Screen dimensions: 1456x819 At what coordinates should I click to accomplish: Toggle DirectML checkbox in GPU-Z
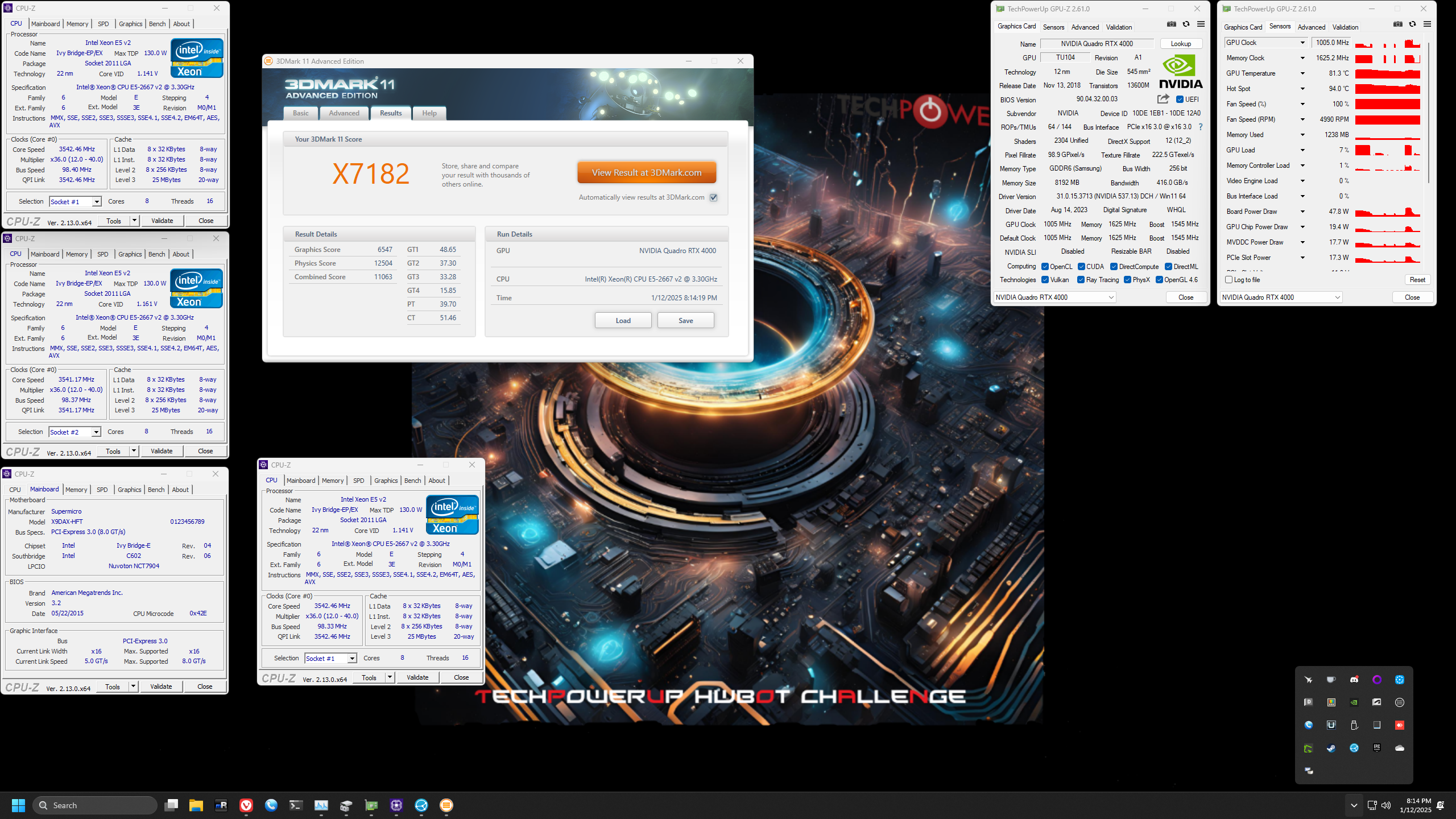click(1168, 267)
